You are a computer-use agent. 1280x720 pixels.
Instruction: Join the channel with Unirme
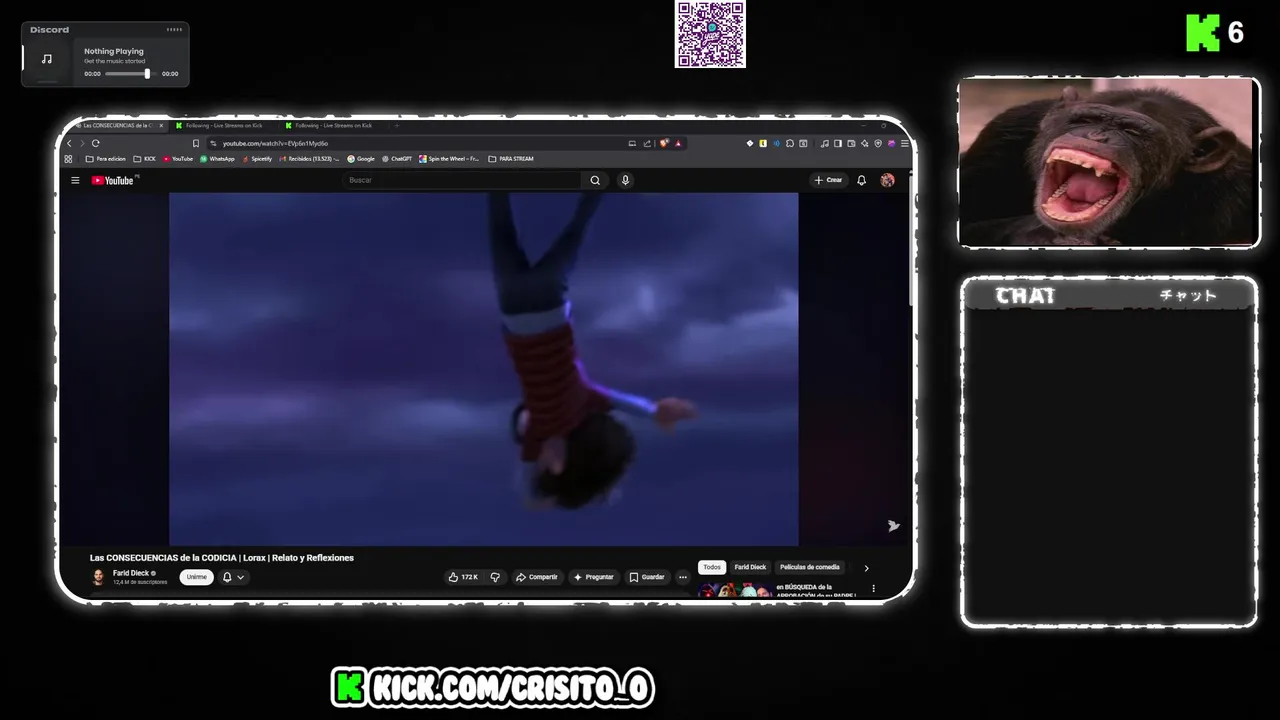tap(197, 577)
